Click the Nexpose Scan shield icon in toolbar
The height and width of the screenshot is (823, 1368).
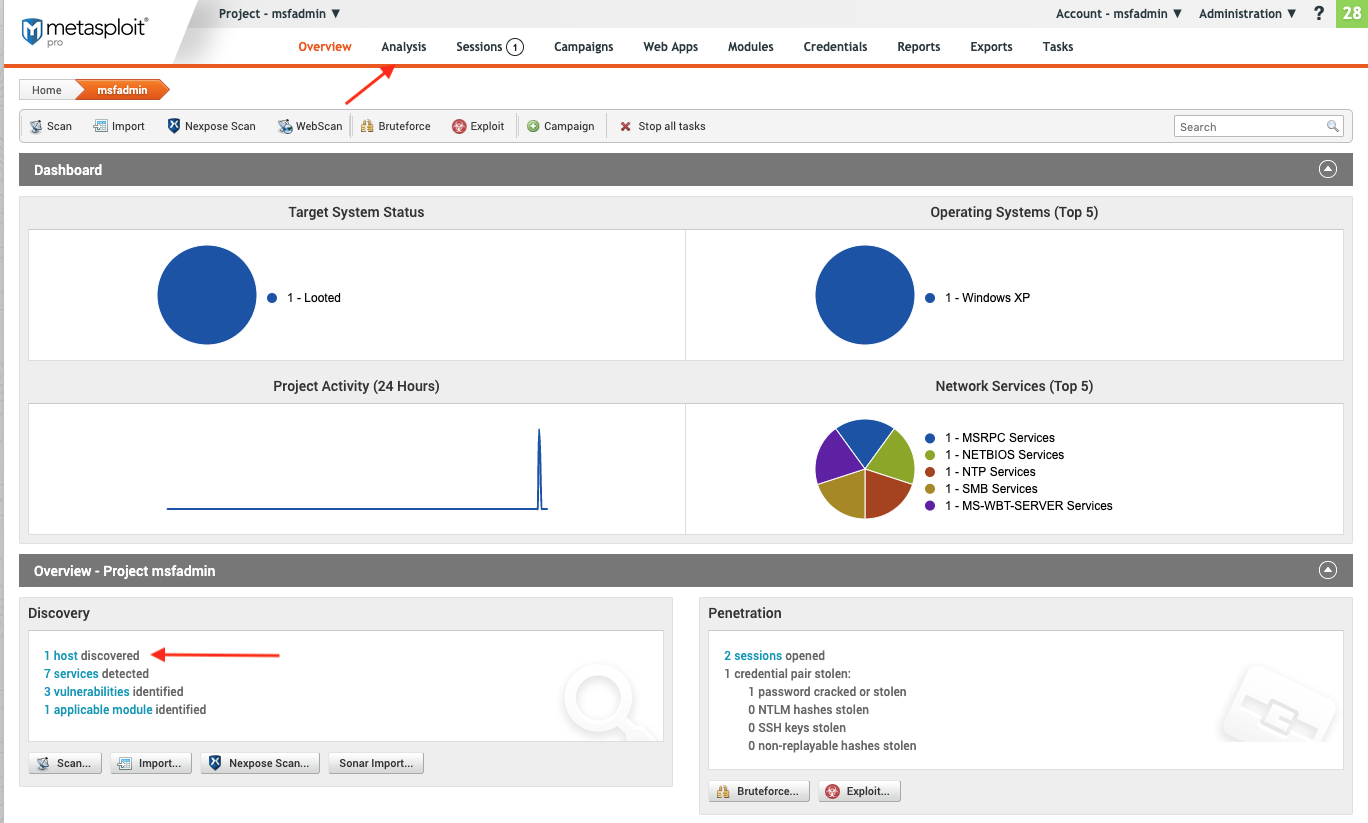(174, 126)
